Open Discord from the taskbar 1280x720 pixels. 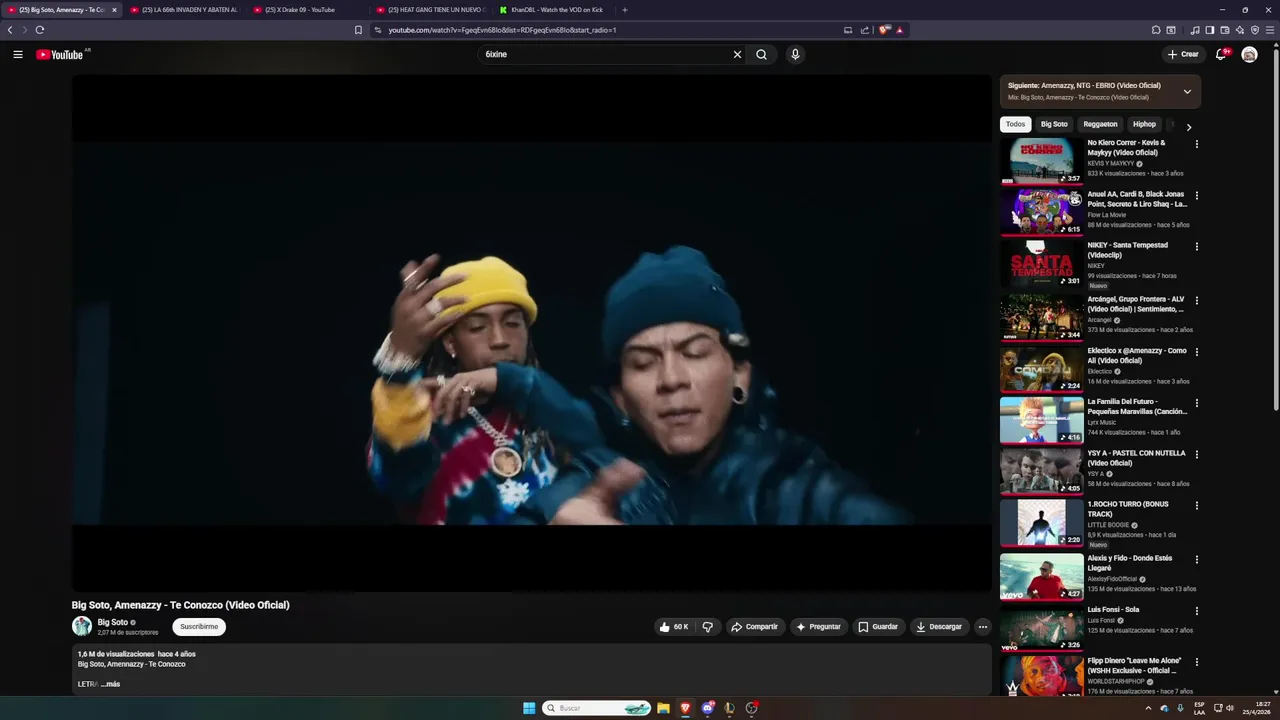tap(708, 708)
